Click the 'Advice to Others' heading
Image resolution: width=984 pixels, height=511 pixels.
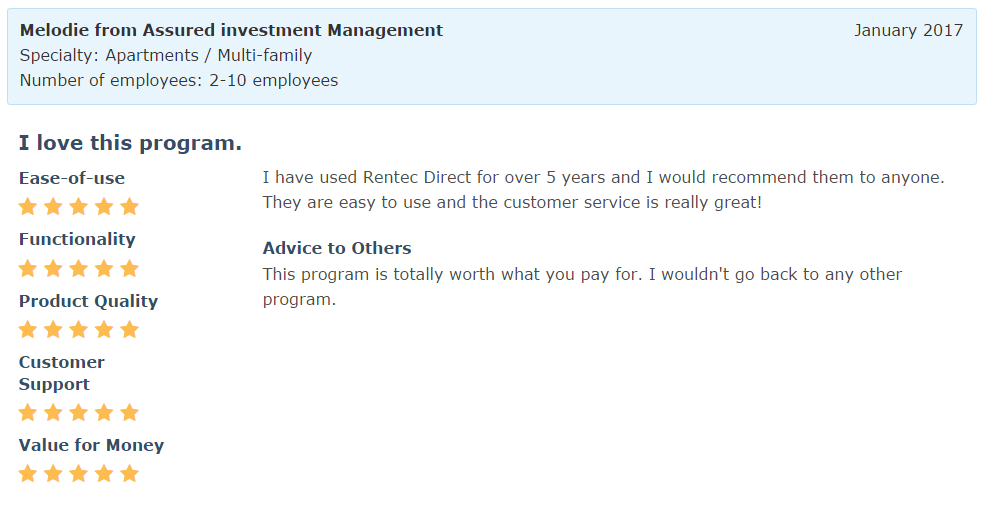337,248
